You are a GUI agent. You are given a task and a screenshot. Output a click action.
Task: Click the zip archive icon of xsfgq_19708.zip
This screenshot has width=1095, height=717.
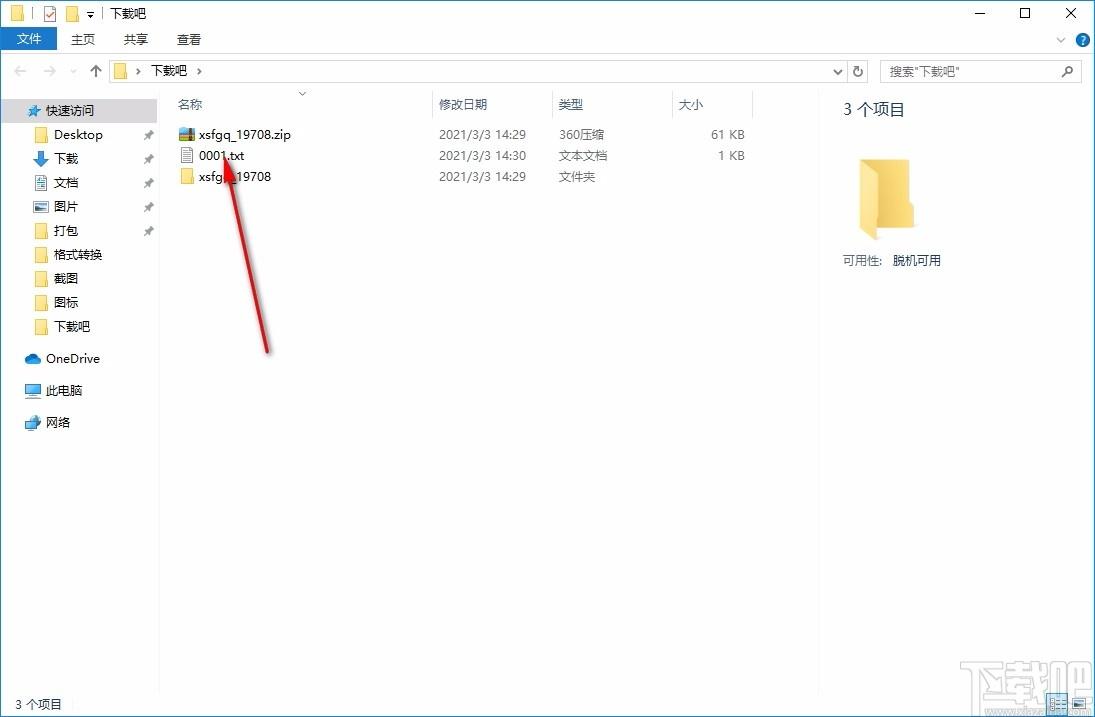[x=186, y=134]
